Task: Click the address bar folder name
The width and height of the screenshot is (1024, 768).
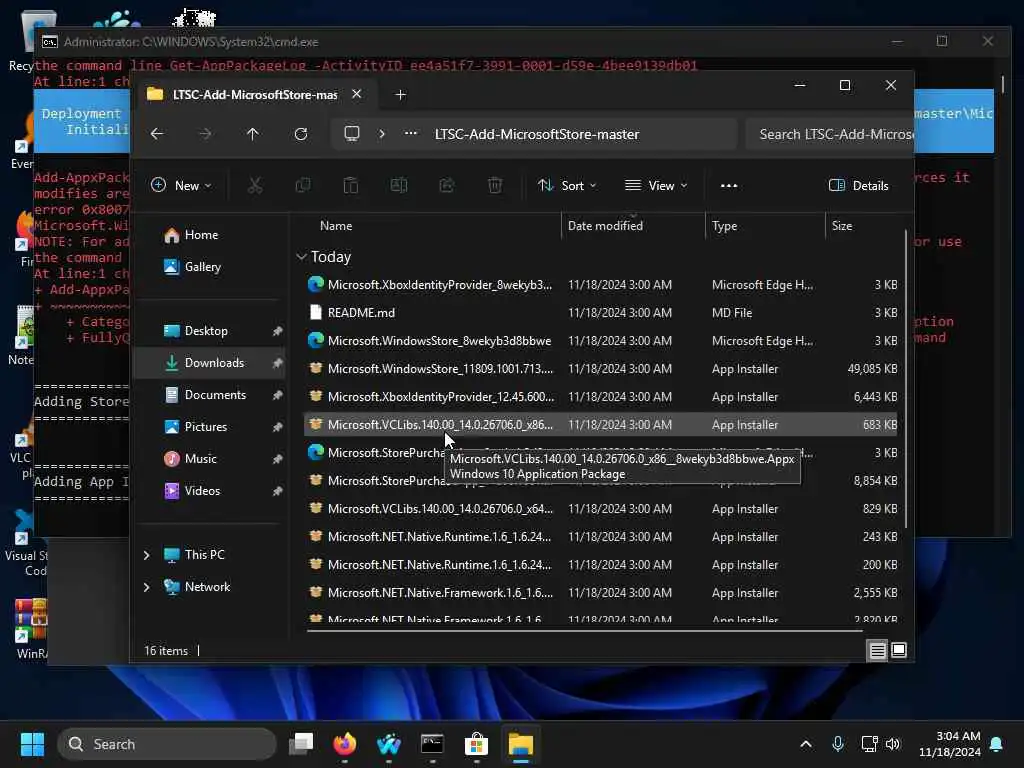Action: point(537,134)
